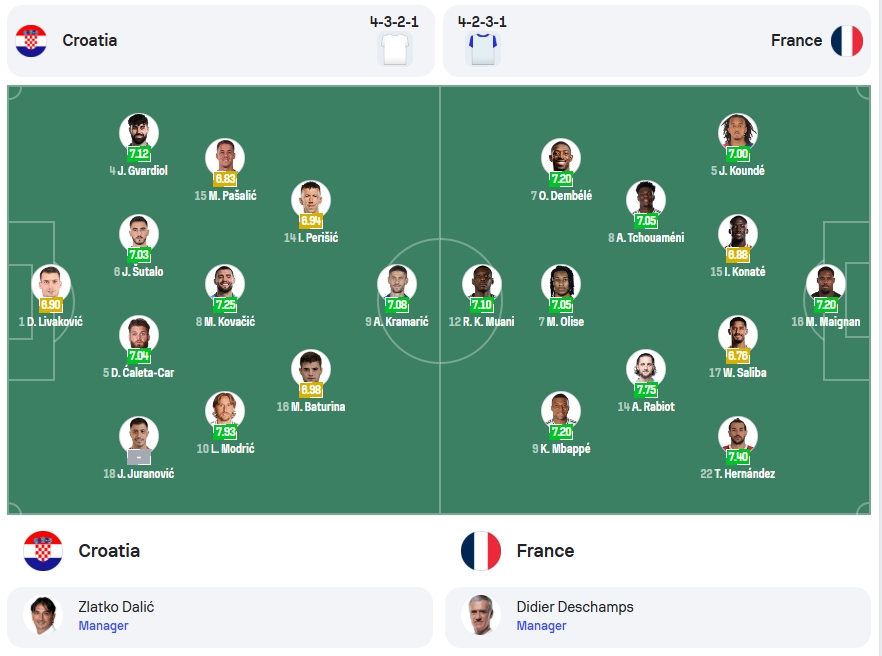Click the 4-3-2-1 formation label
This screenshot has height=656, width=882.
[394, 21]
